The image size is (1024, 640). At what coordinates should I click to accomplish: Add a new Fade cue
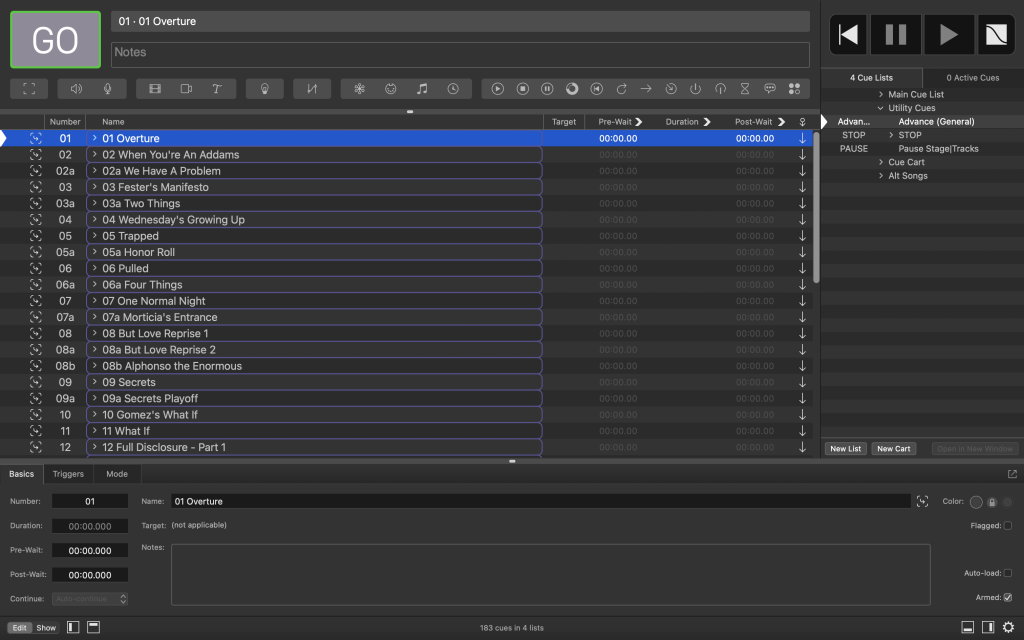312,89
